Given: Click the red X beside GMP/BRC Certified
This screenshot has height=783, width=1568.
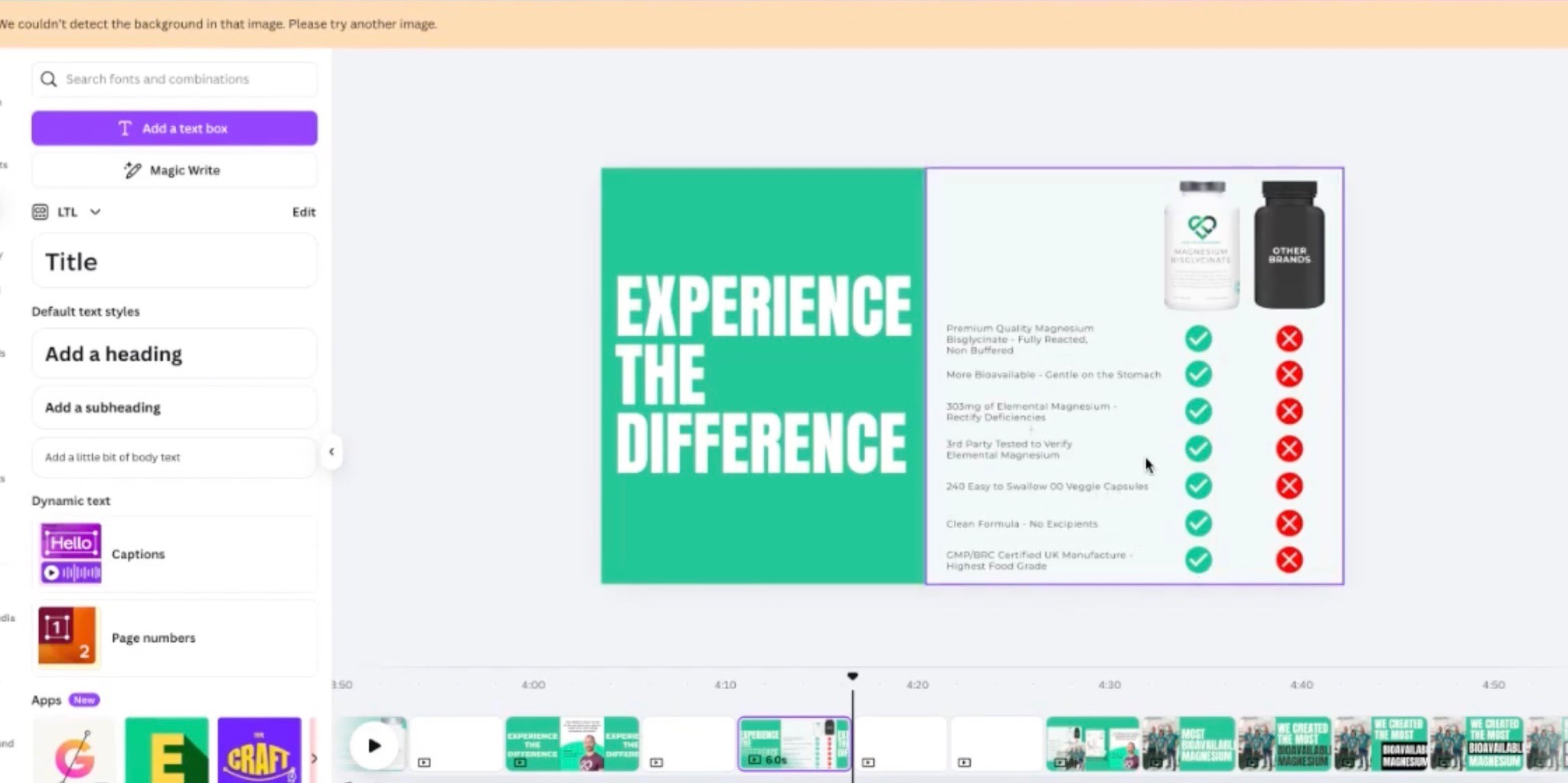Looking at the screenshot, I should pyautogui.click(x=1289, y=560).
